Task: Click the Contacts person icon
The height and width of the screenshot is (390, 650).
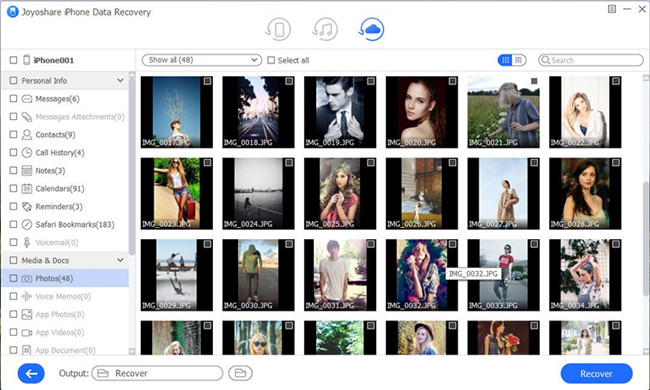Action: coord(27,135)
